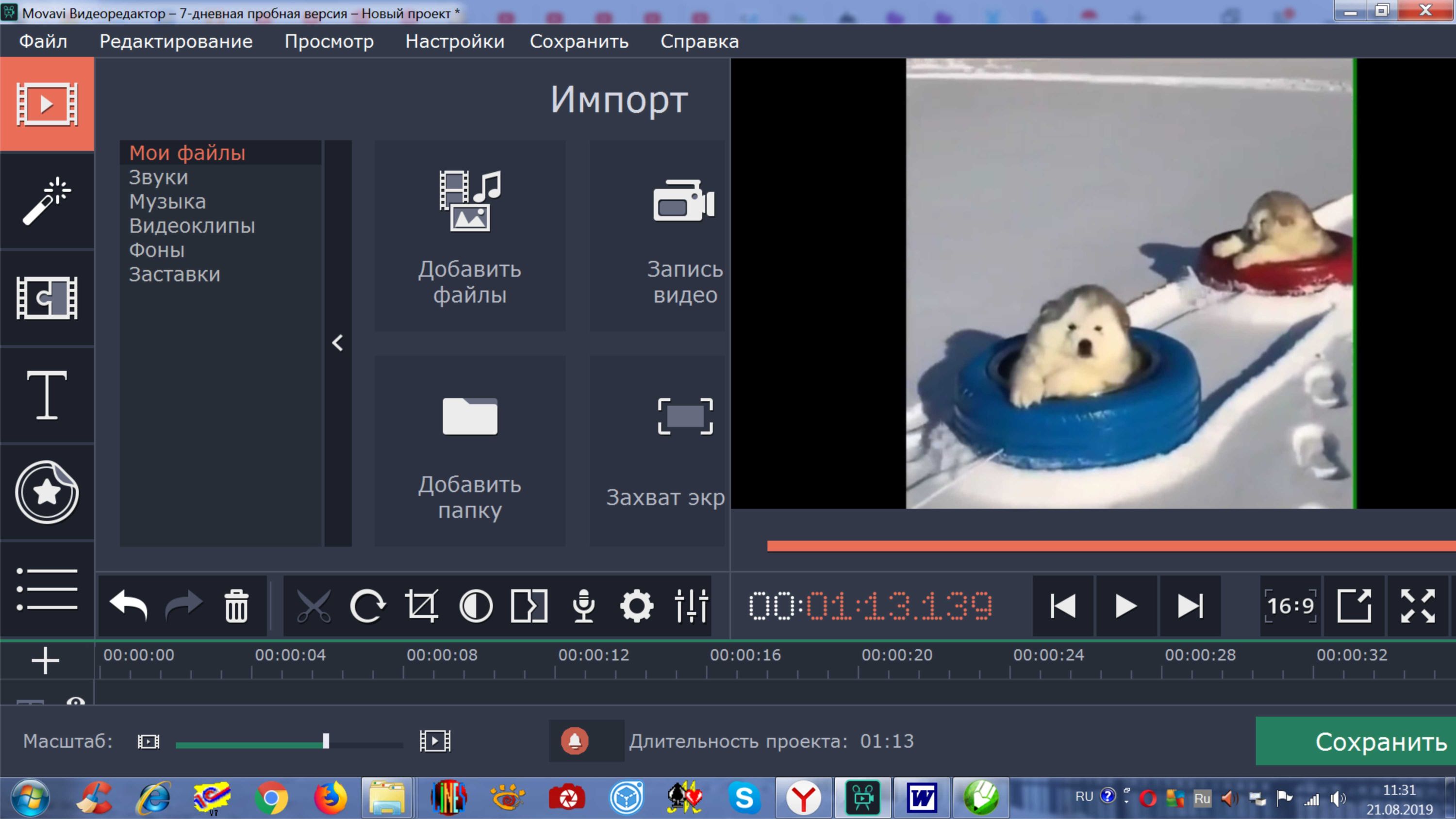
Task: Click Запись видео button
Action: (x=658, y=236)
